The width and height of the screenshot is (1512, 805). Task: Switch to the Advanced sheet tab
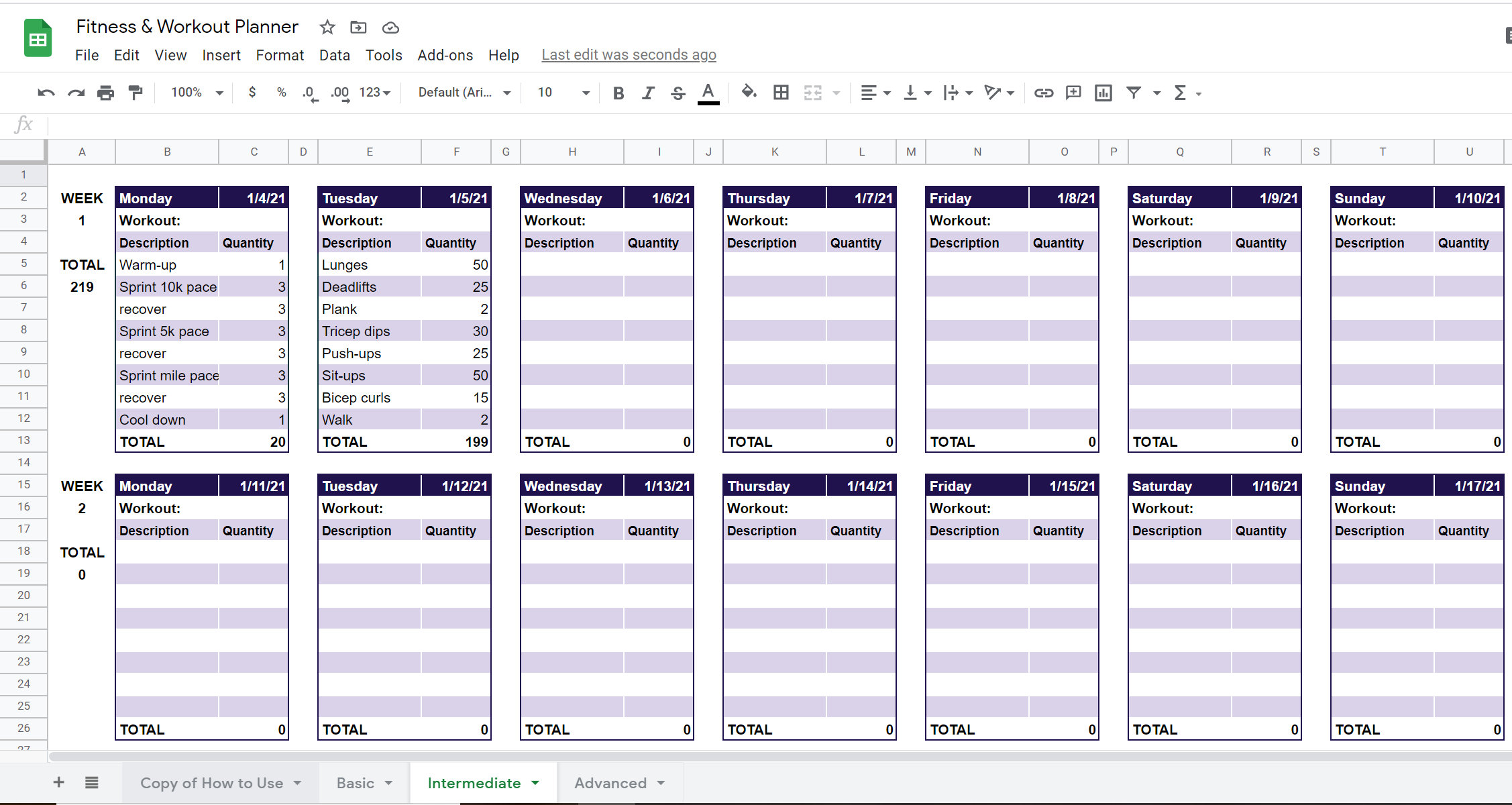tap(611, 782)
